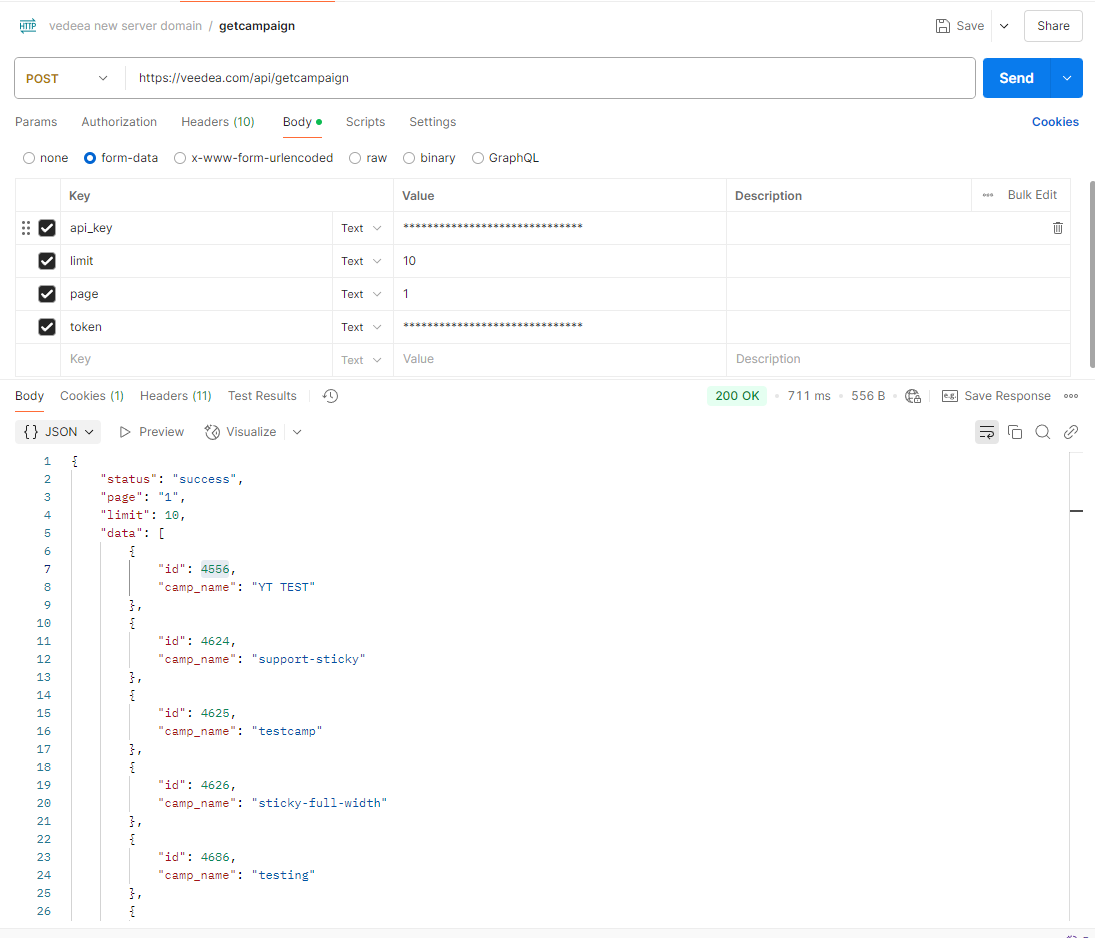Delete the api_key row with trash icon
The height and width of the screenshot is (938, 1095).
coord(1058,228)
